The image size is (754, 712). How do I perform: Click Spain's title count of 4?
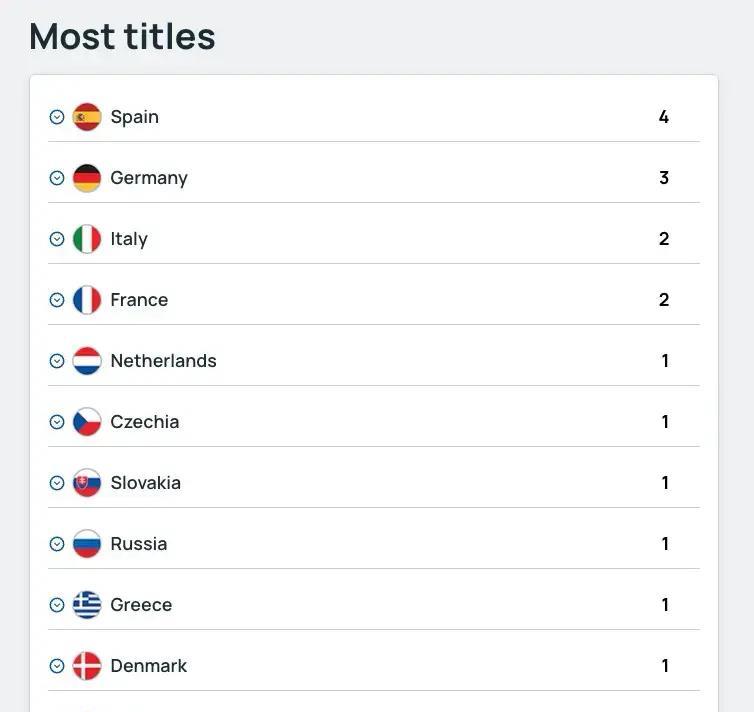pyautogui.click(x=664, y=117)
